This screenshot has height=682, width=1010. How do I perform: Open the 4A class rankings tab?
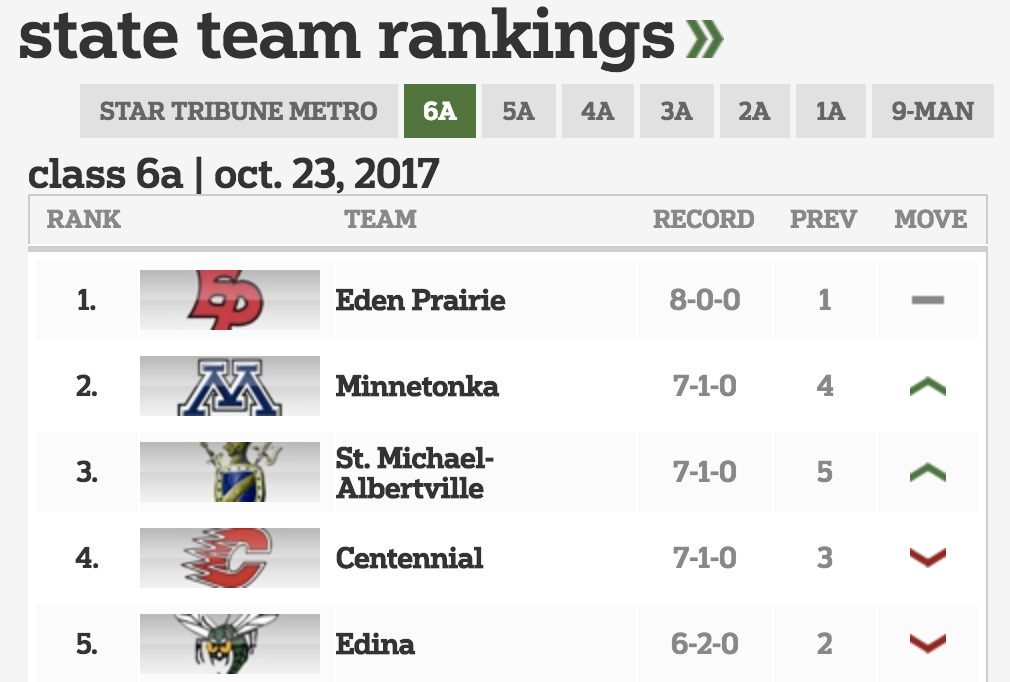pyautogui.click(x=597, y=111)
